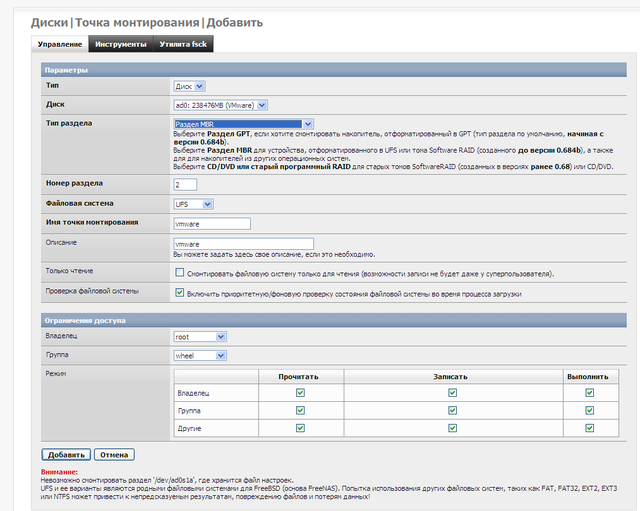
Task: Toggle Другие Записать permission checkbox
Action: click(453, 428)
